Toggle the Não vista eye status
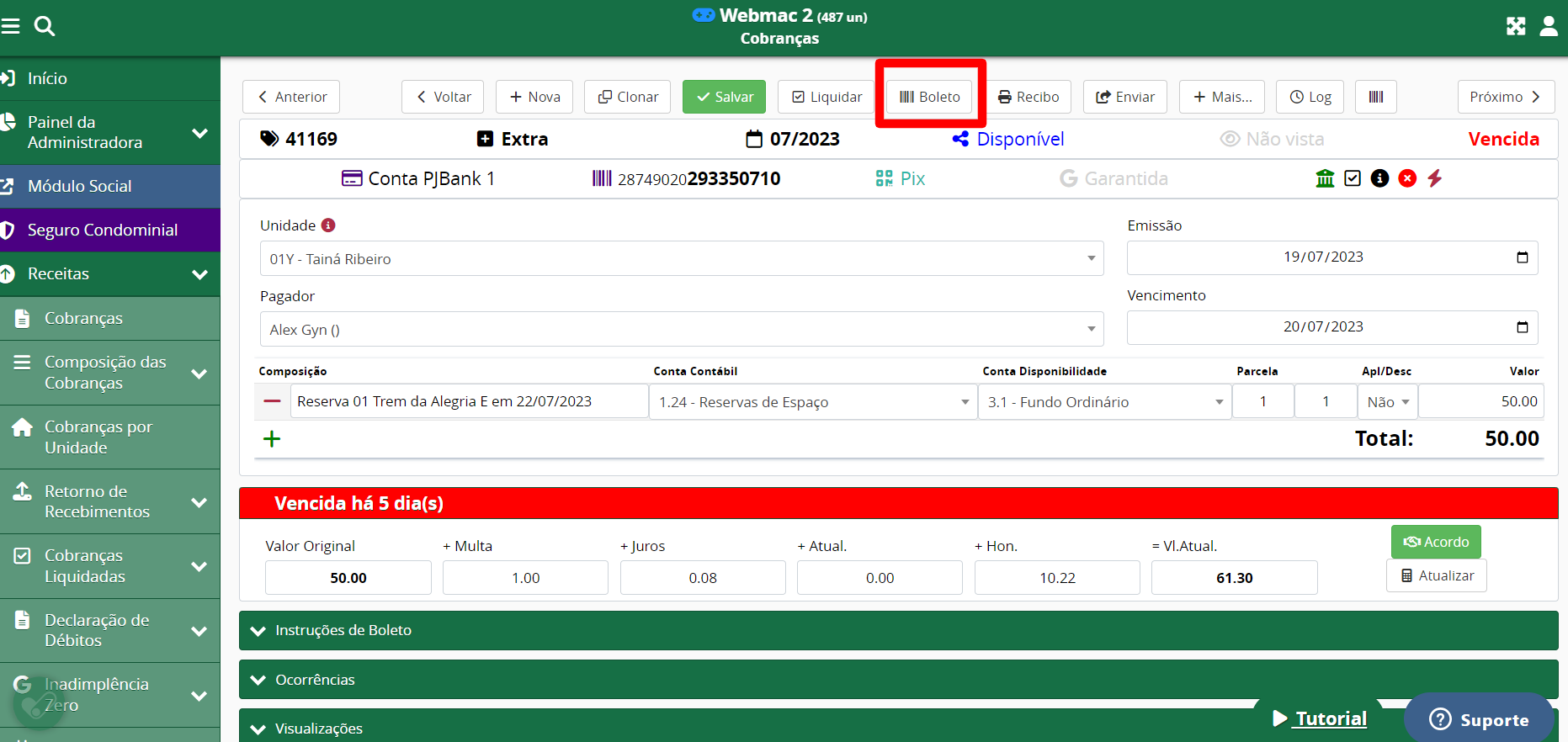 pyautogui.click(x=1272, y=139)
